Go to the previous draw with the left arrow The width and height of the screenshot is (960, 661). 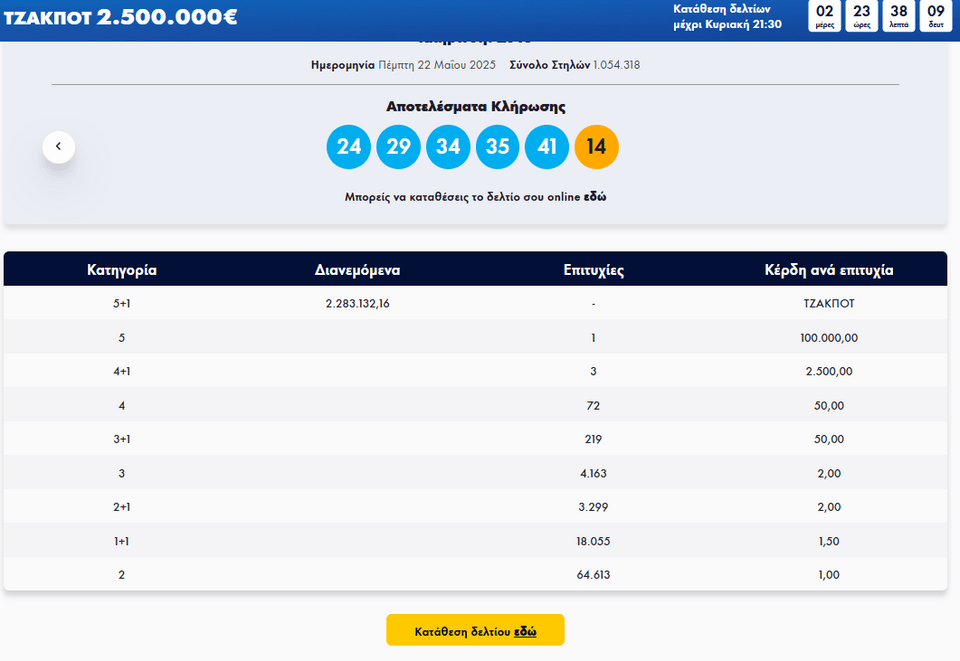point(59,147)
